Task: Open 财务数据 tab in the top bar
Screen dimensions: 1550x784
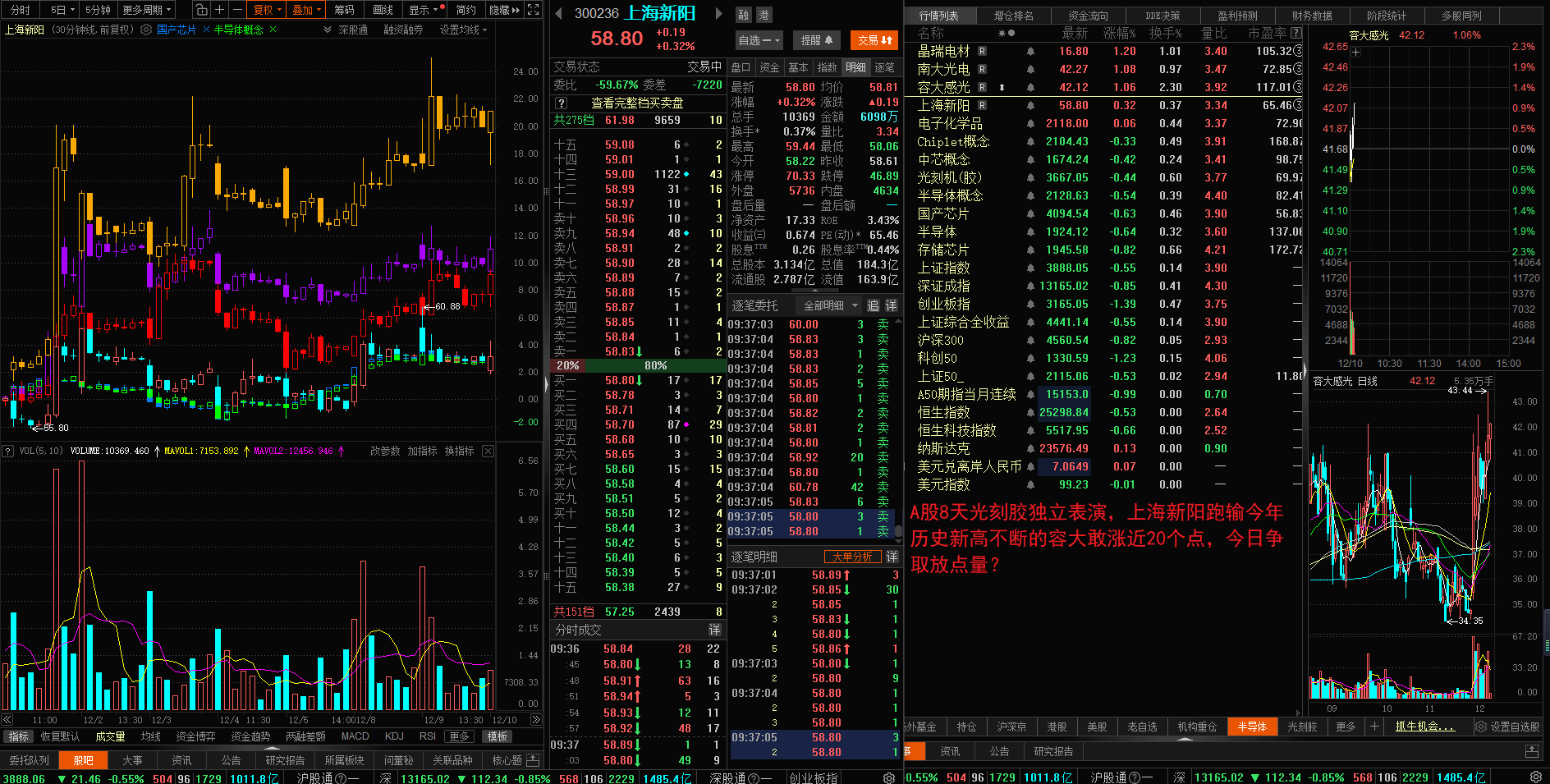Action: [x=1312, y=16]
